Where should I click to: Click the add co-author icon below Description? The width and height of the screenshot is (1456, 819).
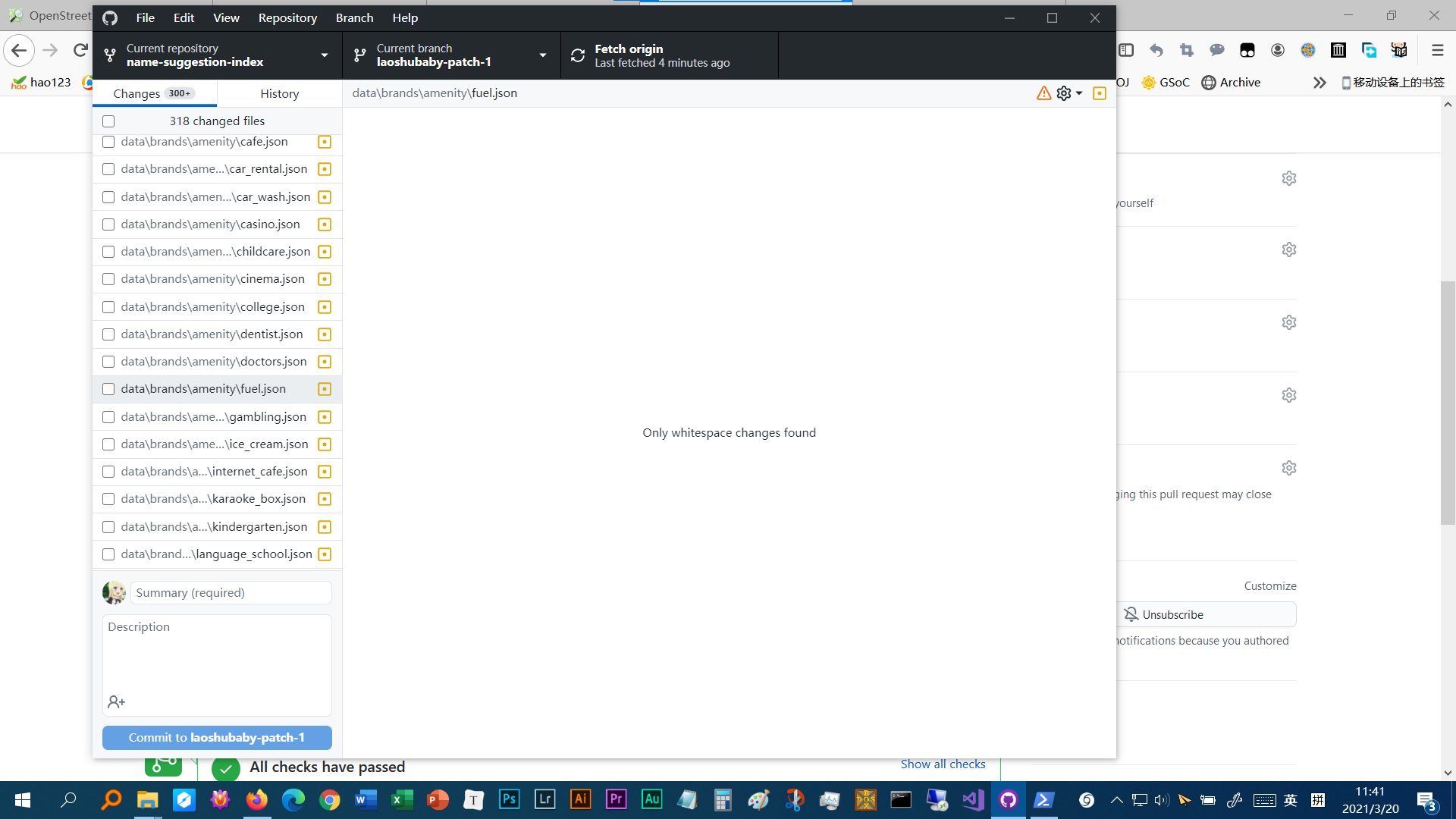(115, 701)
